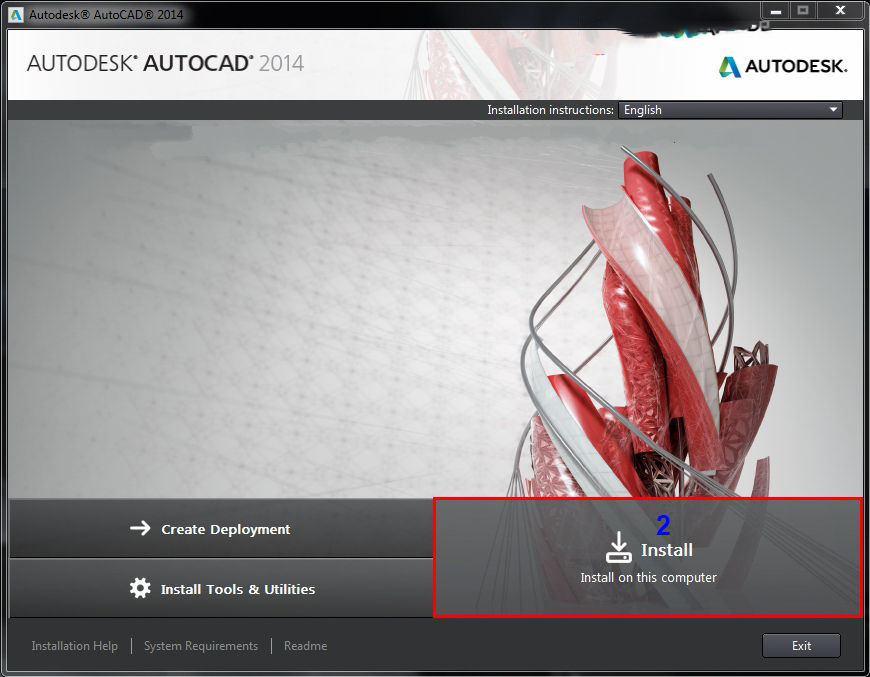This screenshot has height=677, width=870.
Task: Expand the English dropdown arrow
Action: point(833,110)
